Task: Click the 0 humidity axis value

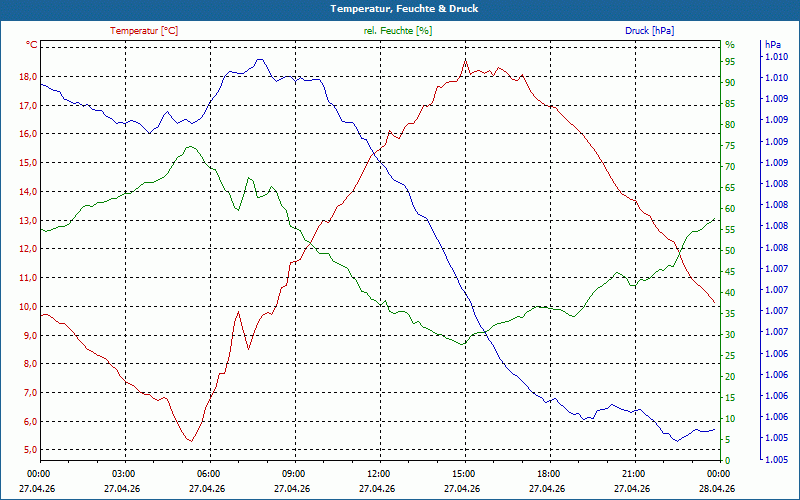Action: 728,461
